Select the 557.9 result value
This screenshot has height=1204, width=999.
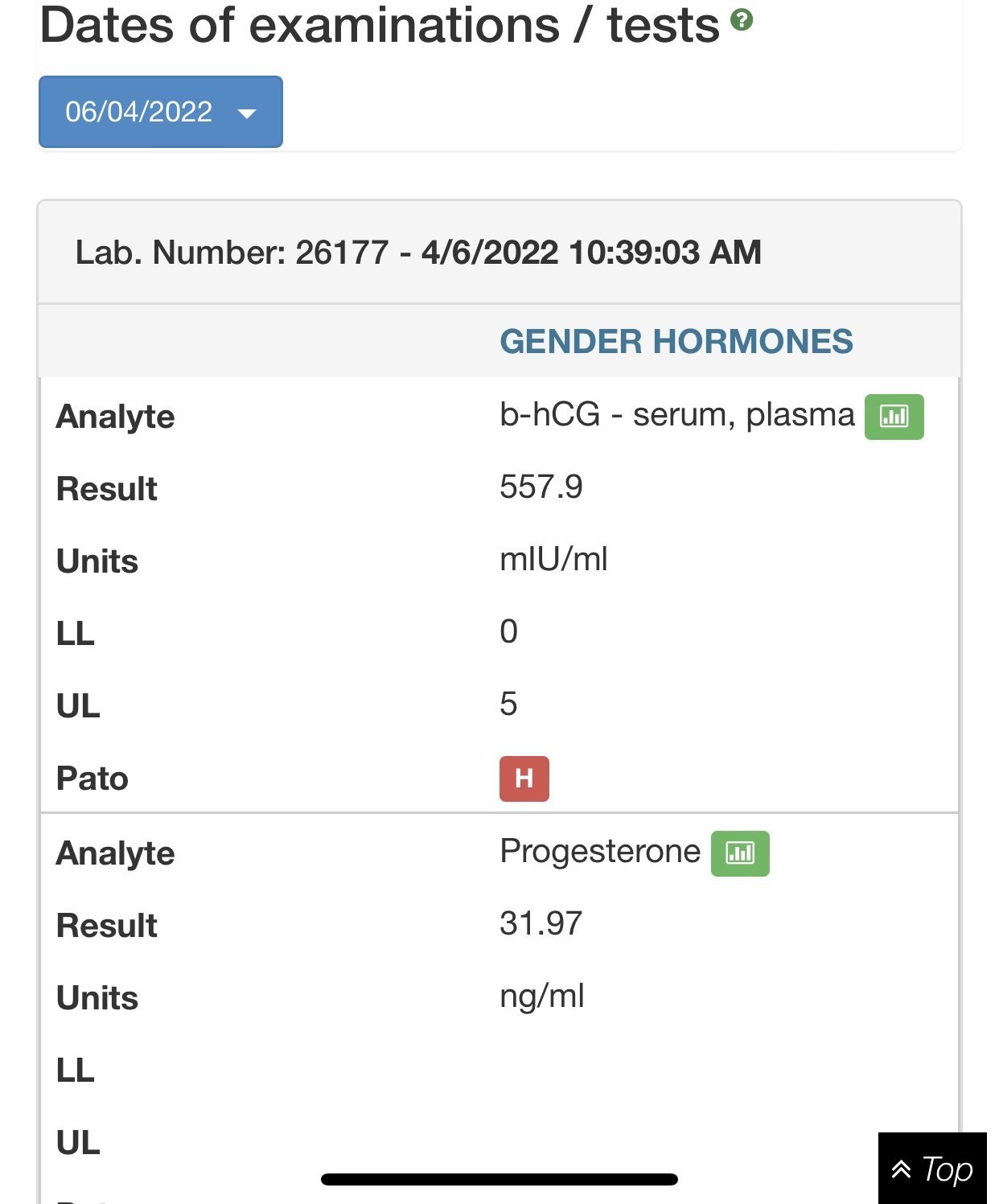click(541, 487)
